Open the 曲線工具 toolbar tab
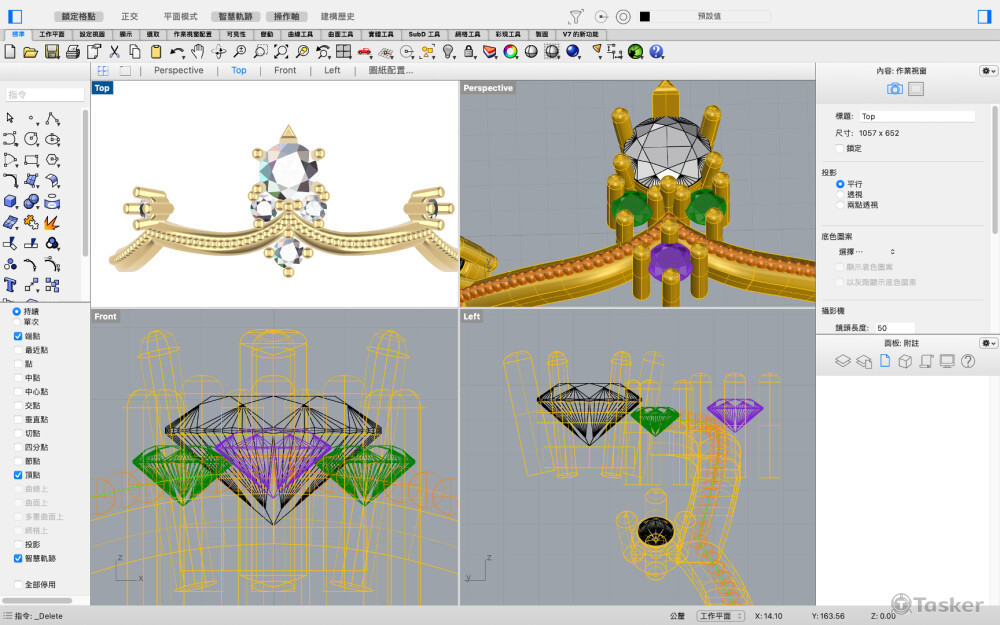Screen dimensions: 1000x625 [300, 34]
